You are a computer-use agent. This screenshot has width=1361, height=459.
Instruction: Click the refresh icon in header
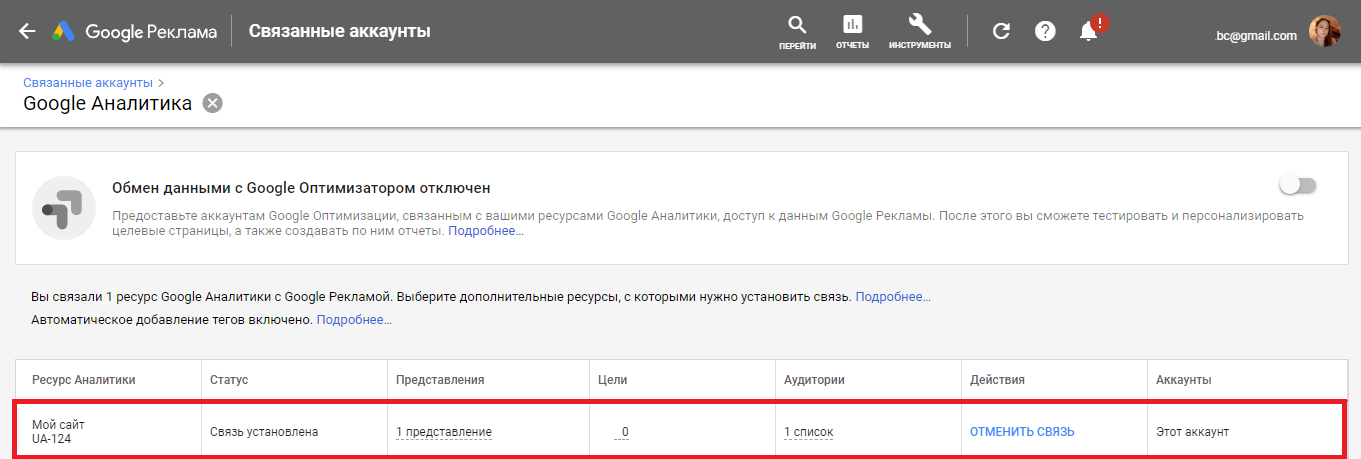click(1001, 31)
